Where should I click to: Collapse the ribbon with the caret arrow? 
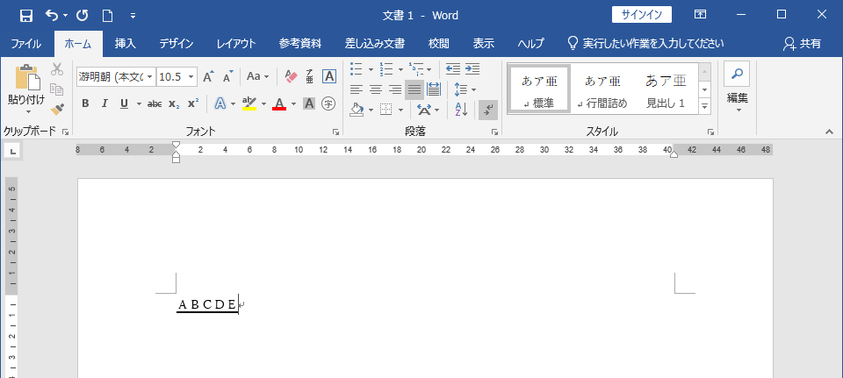(830, 132)
